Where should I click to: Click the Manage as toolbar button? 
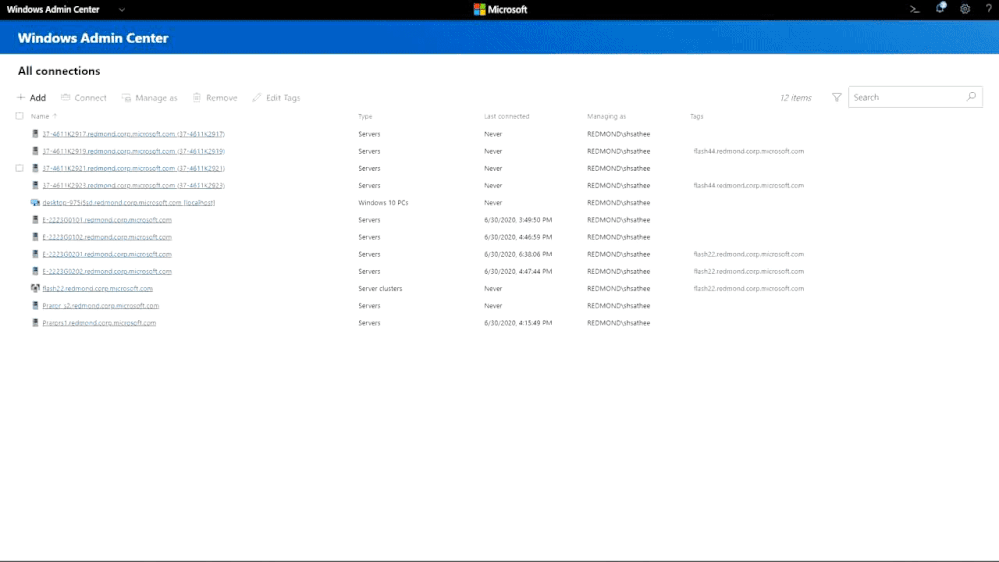coord(150,97)
